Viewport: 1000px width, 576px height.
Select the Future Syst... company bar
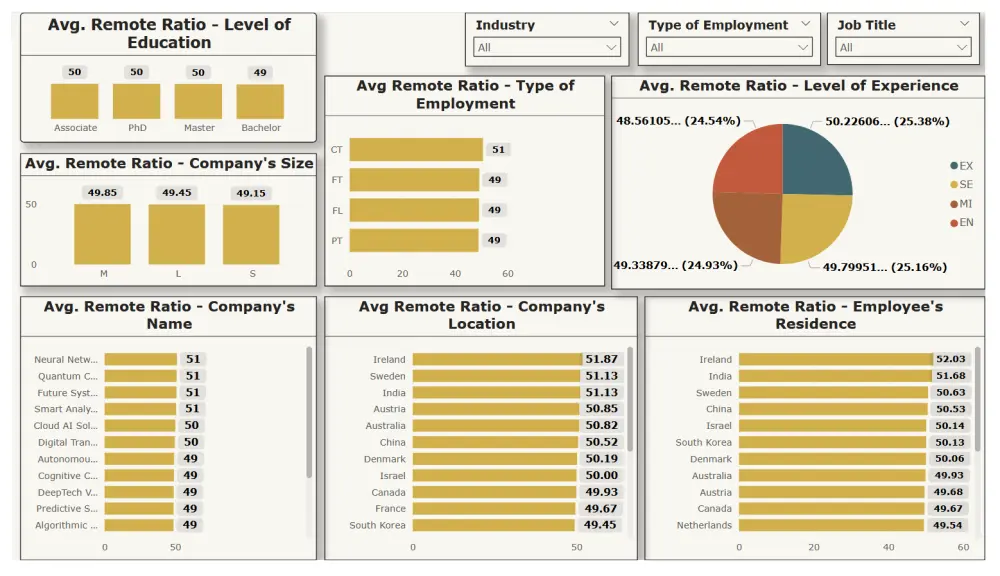140,393
